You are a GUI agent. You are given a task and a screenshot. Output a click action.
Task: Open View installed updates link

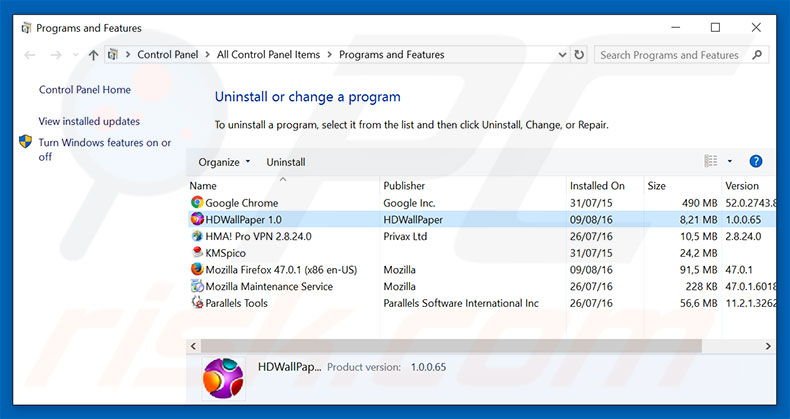[89, 121]
